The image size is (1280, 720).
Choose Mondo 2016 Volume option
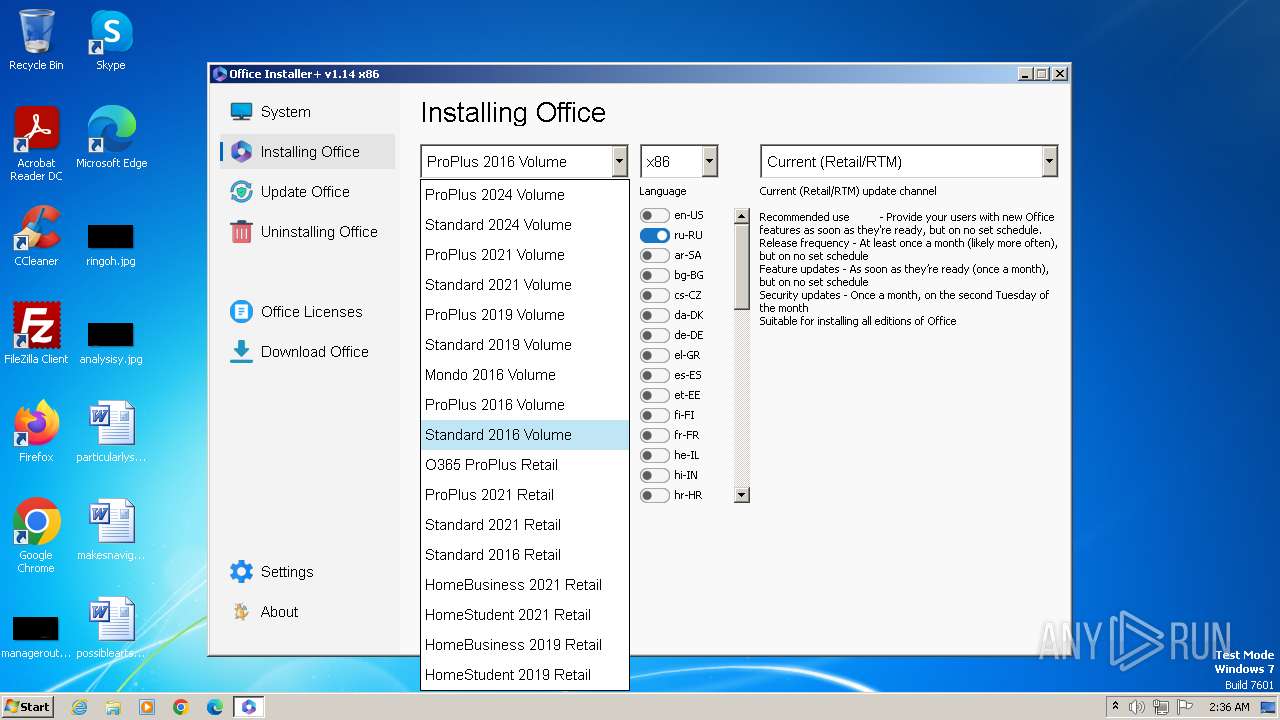tap(525, 375)
